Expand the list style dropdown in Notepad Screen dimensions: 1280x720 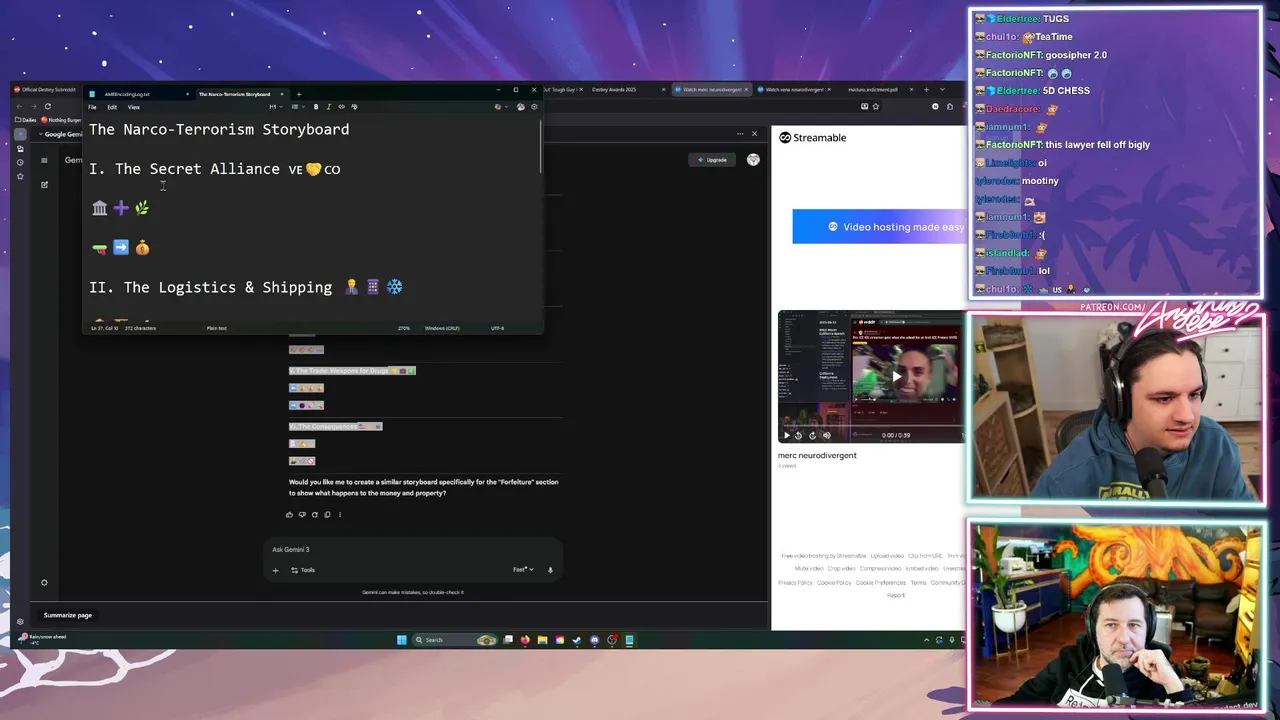click(298, 107)
